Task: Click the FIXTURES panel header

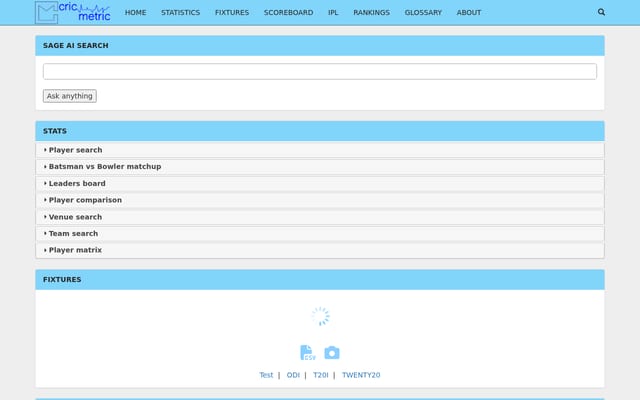Action: pyautogui.click(x=320, y=280)
